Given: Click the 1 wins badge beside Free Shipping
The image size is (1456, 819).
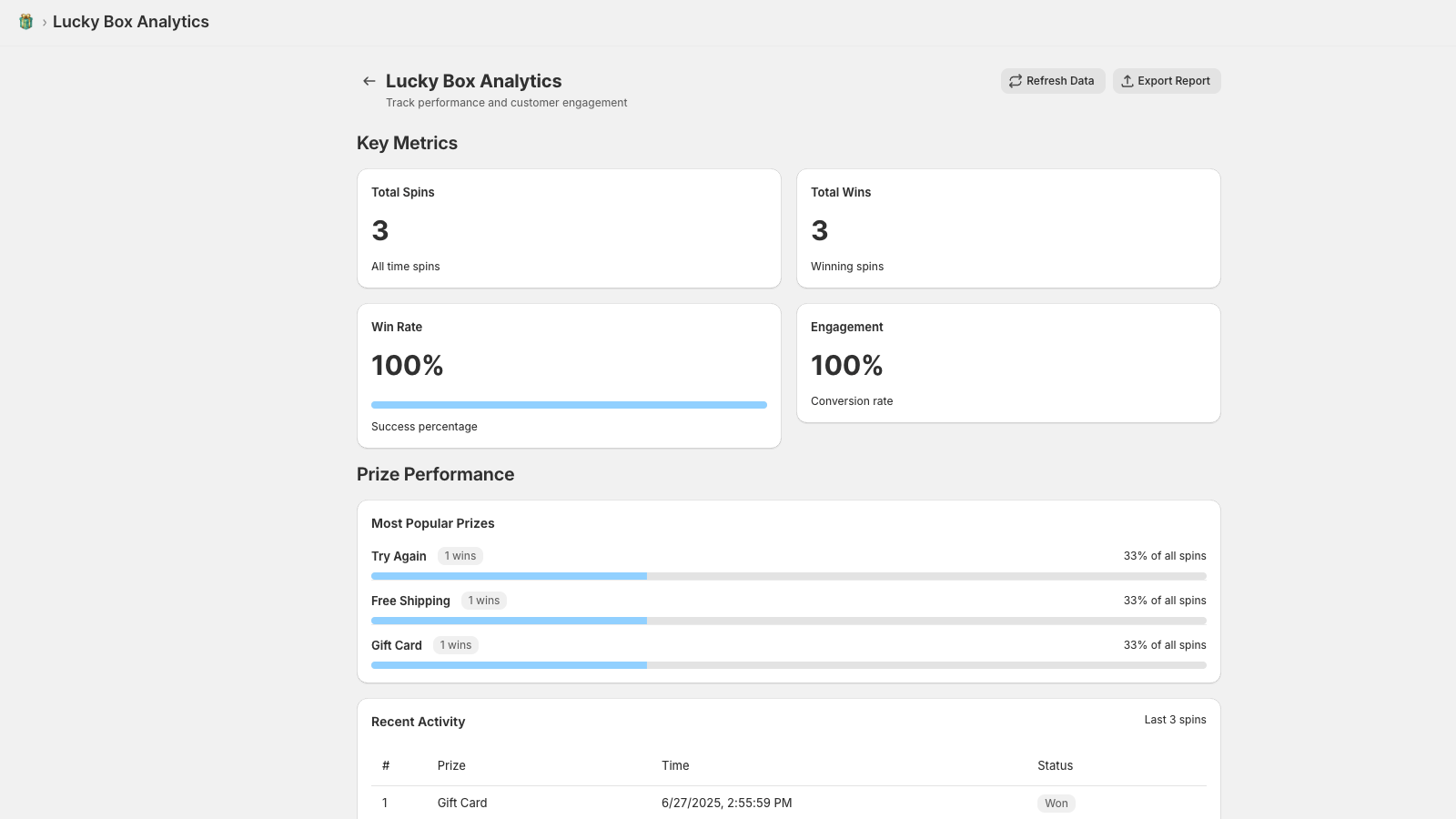Looking at the screenshot, I should (483, 600).
